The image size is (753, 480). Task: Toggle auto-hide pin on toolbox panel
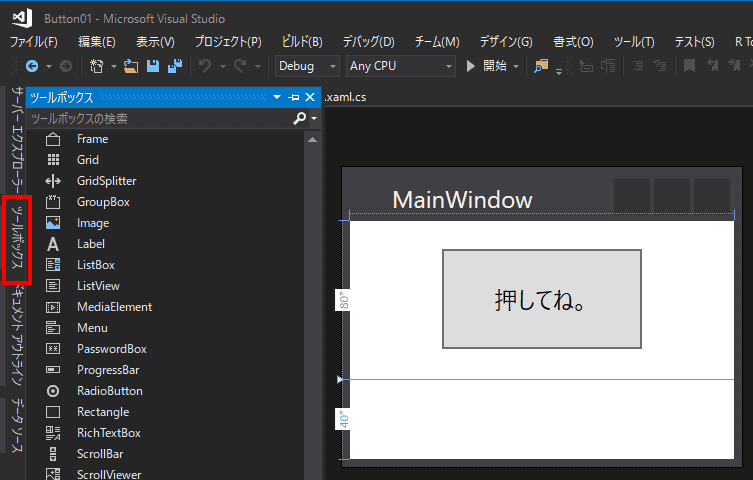[293, 97]
